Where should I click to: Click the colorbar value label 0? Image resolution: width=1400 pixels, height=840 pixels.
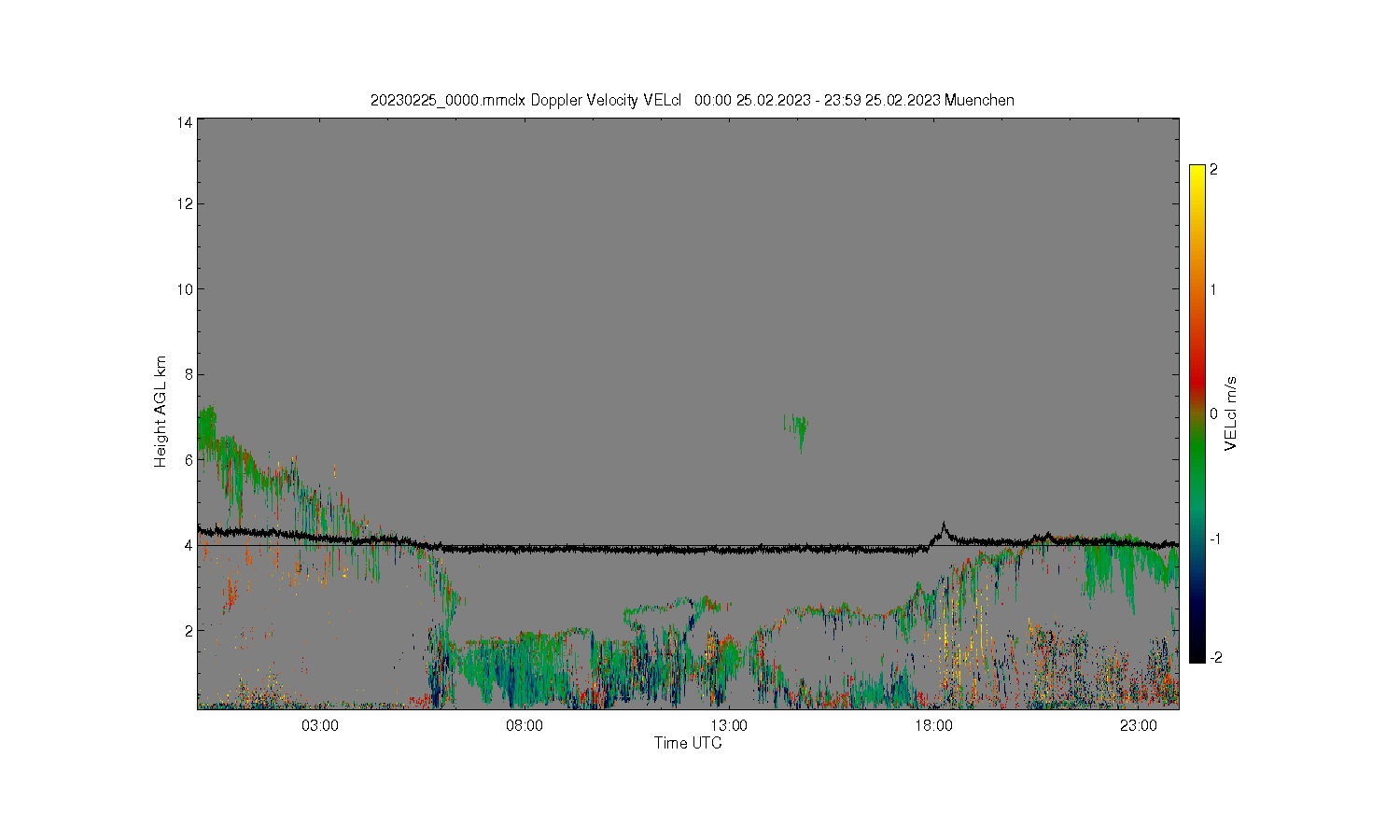pyautogui.click(x=1213, y=413)
